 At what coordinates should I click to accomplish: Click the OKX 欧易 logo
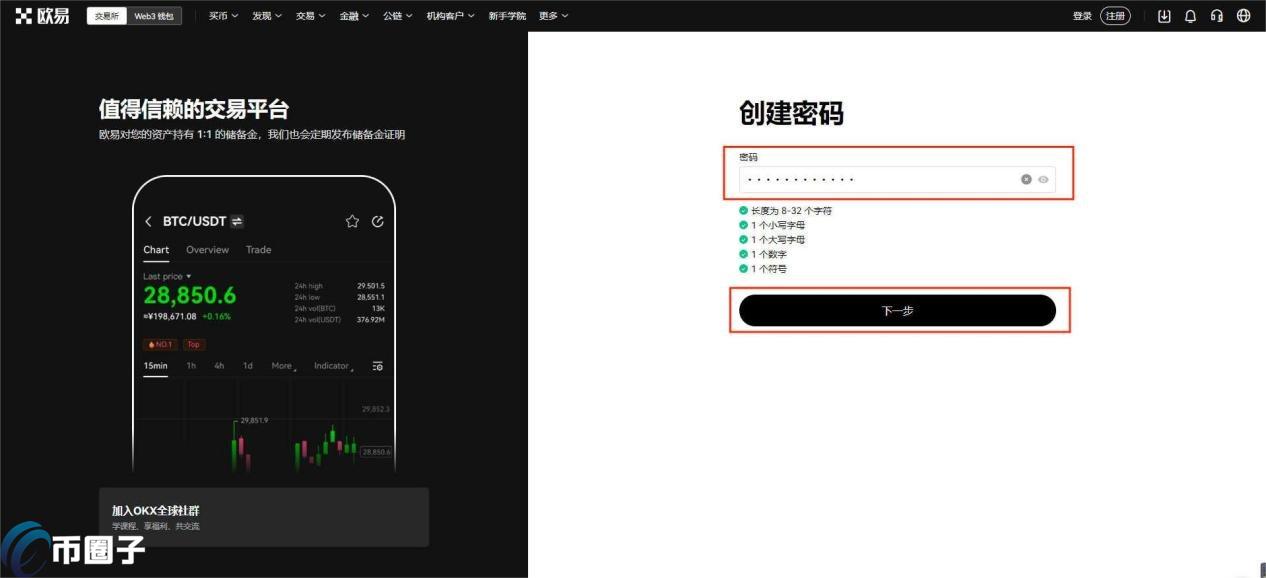click(x=42, y=16)
